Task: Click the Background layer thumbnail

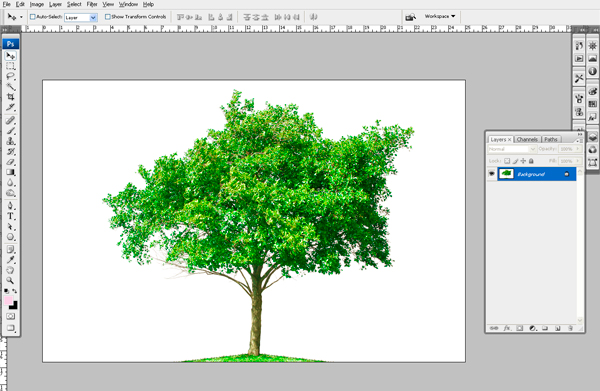Action: pos(506,174)
